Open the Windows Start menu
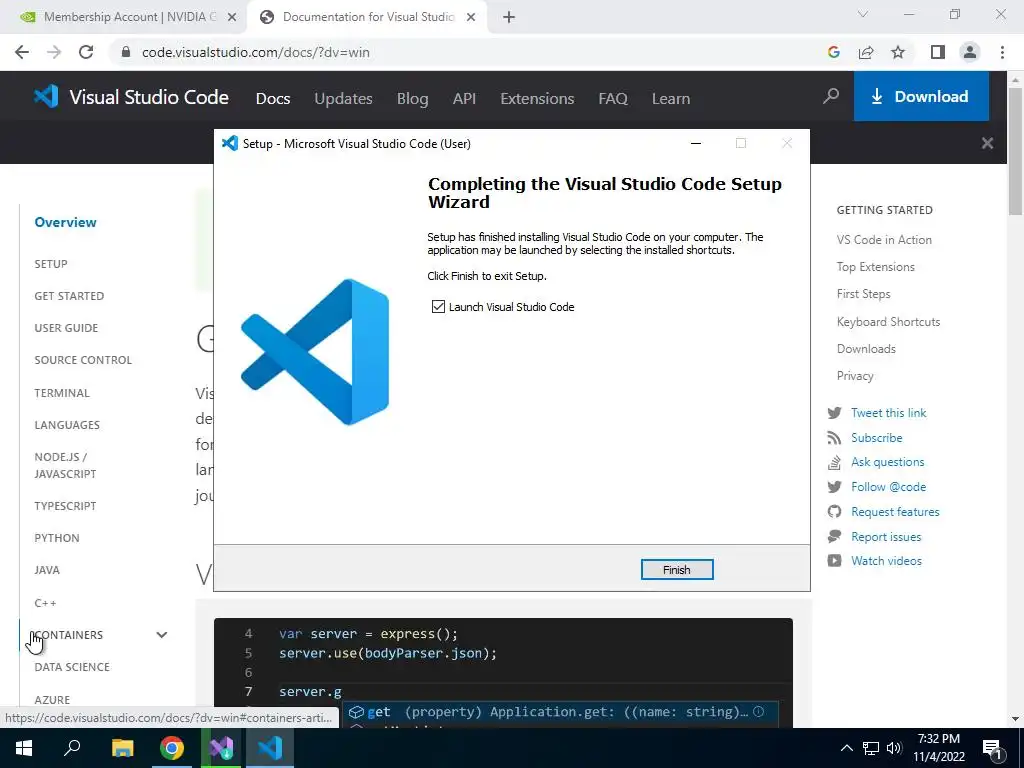Image resolution: width=1024 pixels, height=768 pixels. coord(24,748)
